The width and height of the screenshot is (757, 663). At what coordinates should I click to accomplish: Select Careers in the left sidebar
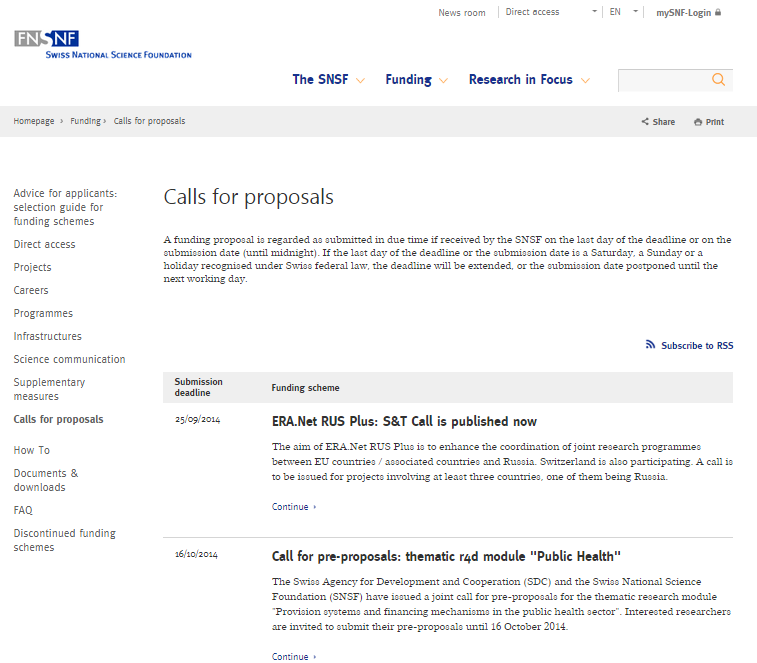click(31, 290)
